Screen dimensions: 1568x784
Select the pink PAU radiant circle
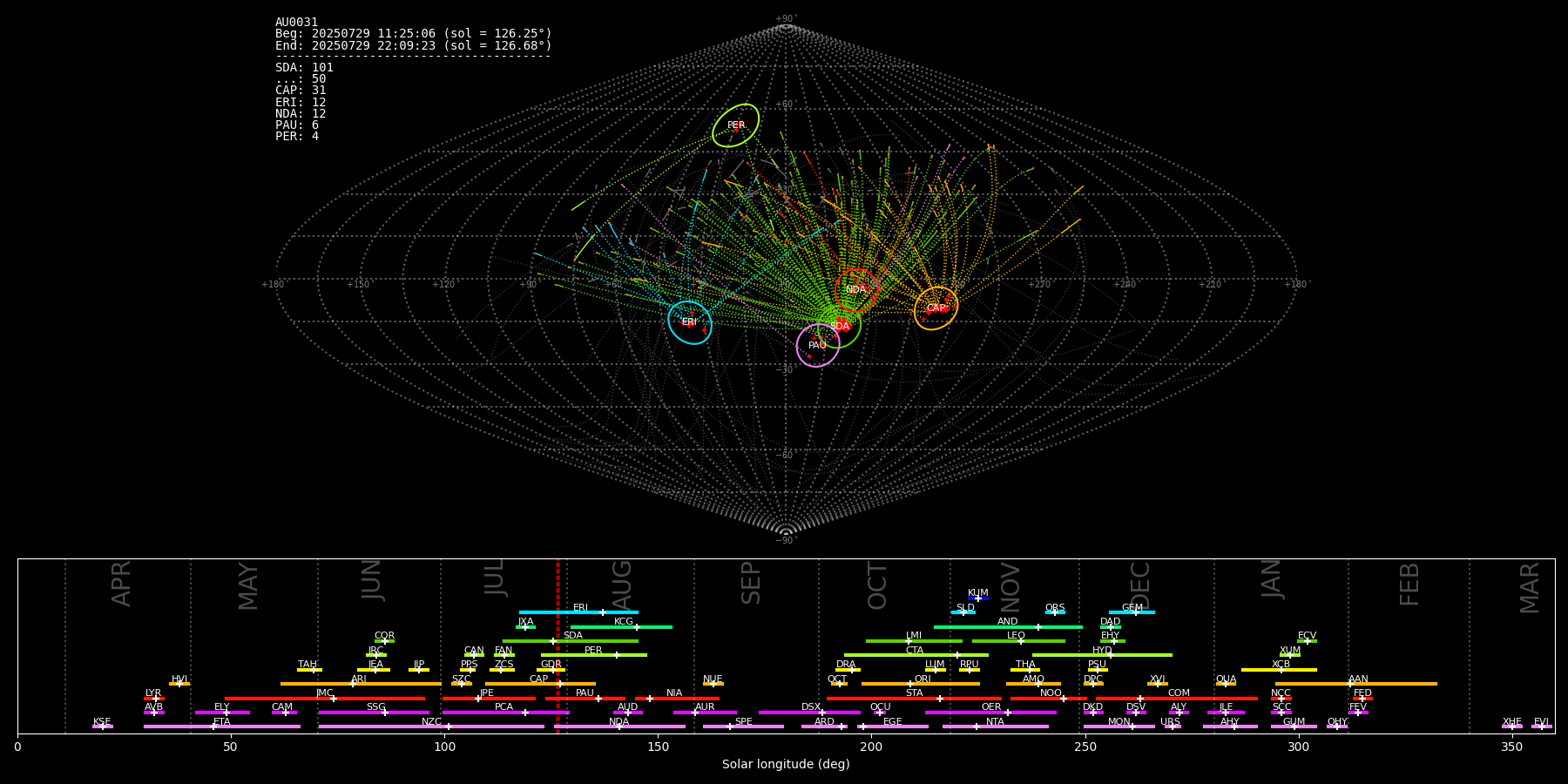click(x=818, y=346)
